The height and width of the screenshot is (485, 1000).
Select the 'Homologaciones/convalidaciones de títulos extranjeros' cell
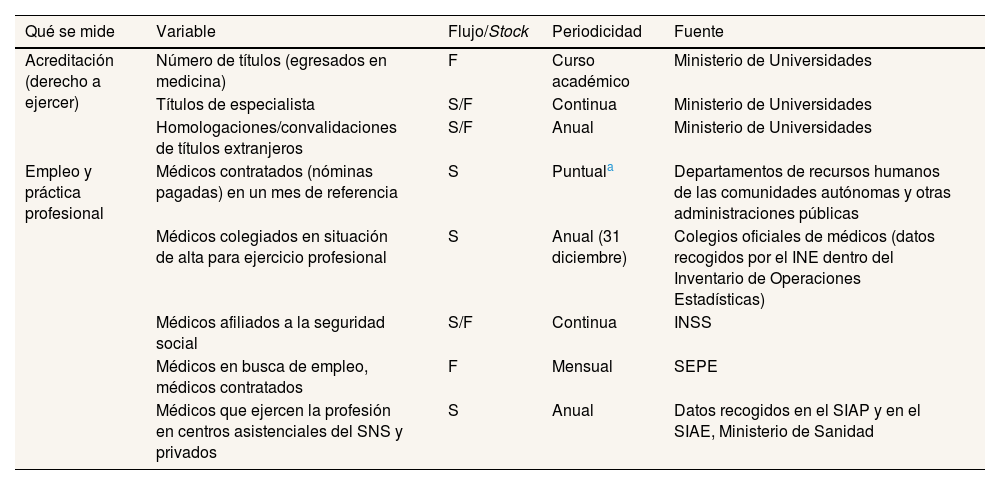pos(276,138)
